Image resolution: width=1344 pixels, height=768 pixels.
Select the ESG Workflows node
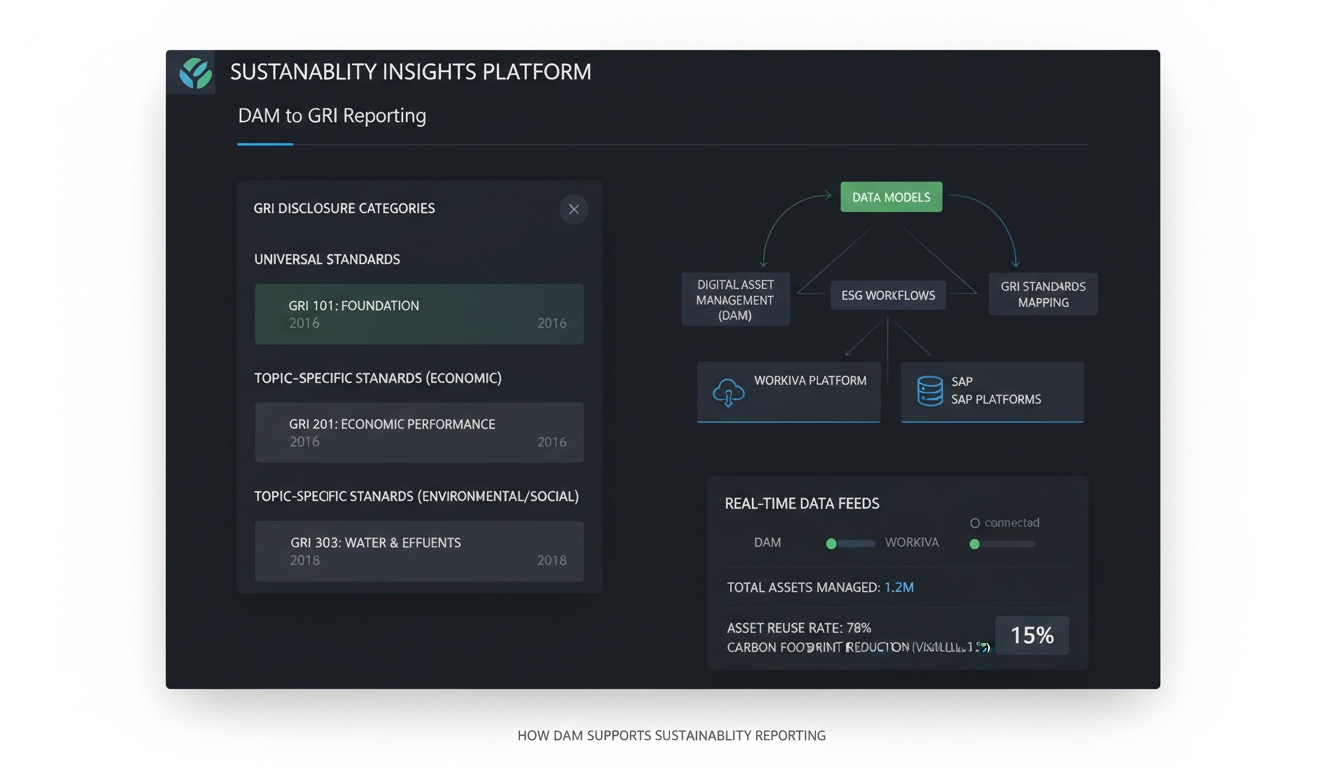click(888, 295)
